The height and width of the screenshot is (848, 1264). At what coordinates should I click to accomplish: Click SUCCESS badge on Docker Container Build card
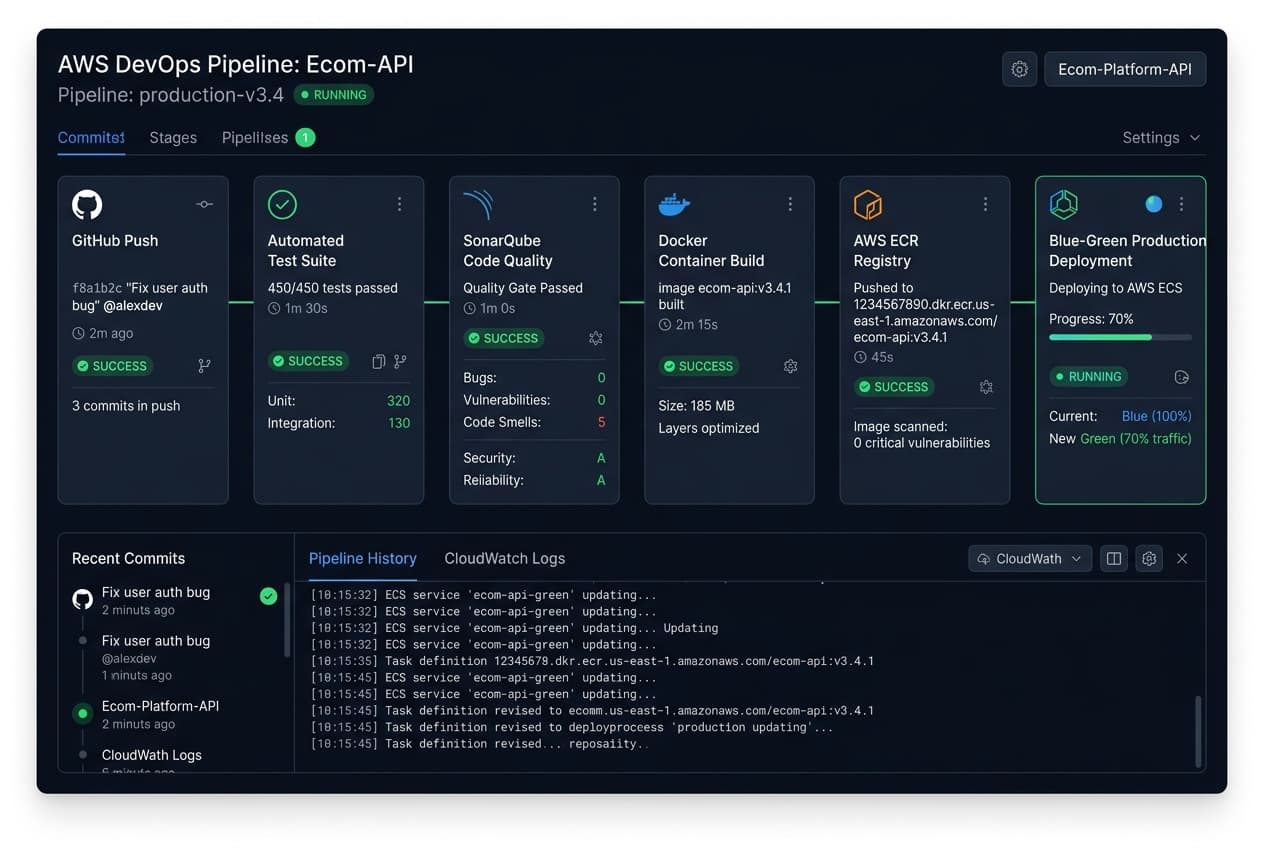pos(698,366)
